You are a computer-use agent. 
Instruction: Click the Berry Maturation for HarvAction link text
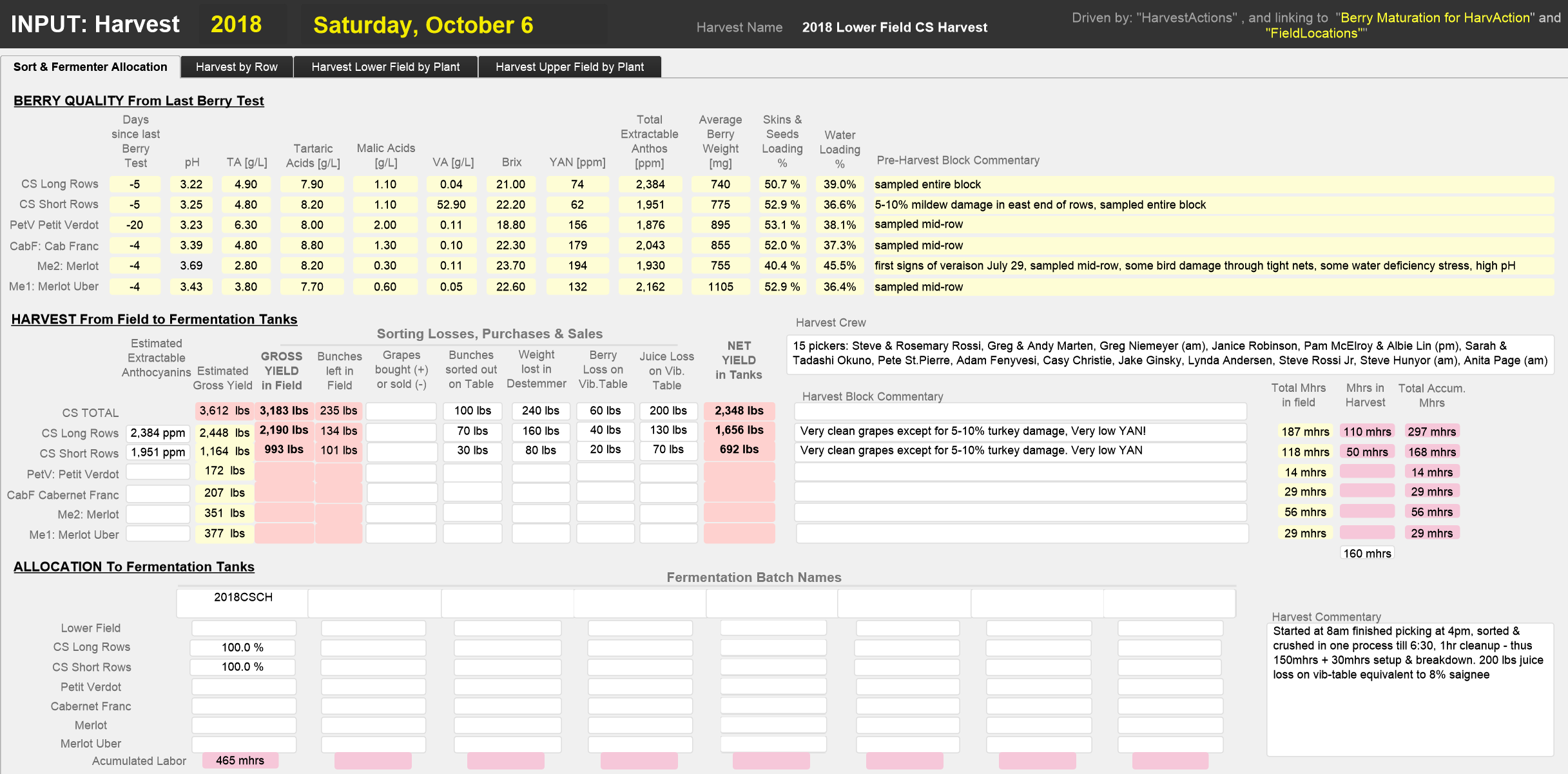click(x=1435, y=18)
